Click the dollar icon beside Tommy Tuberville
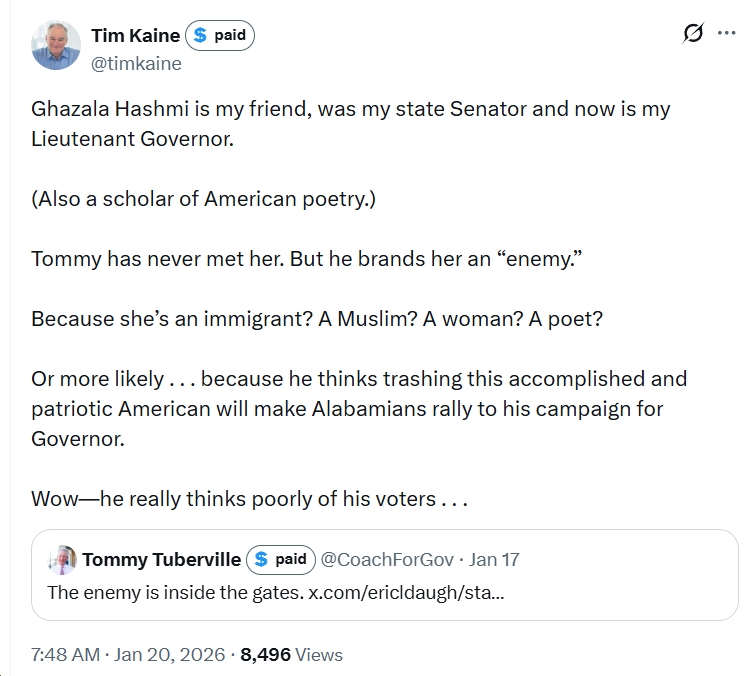The height and width of the screenshot is (676, 751). 261,559
